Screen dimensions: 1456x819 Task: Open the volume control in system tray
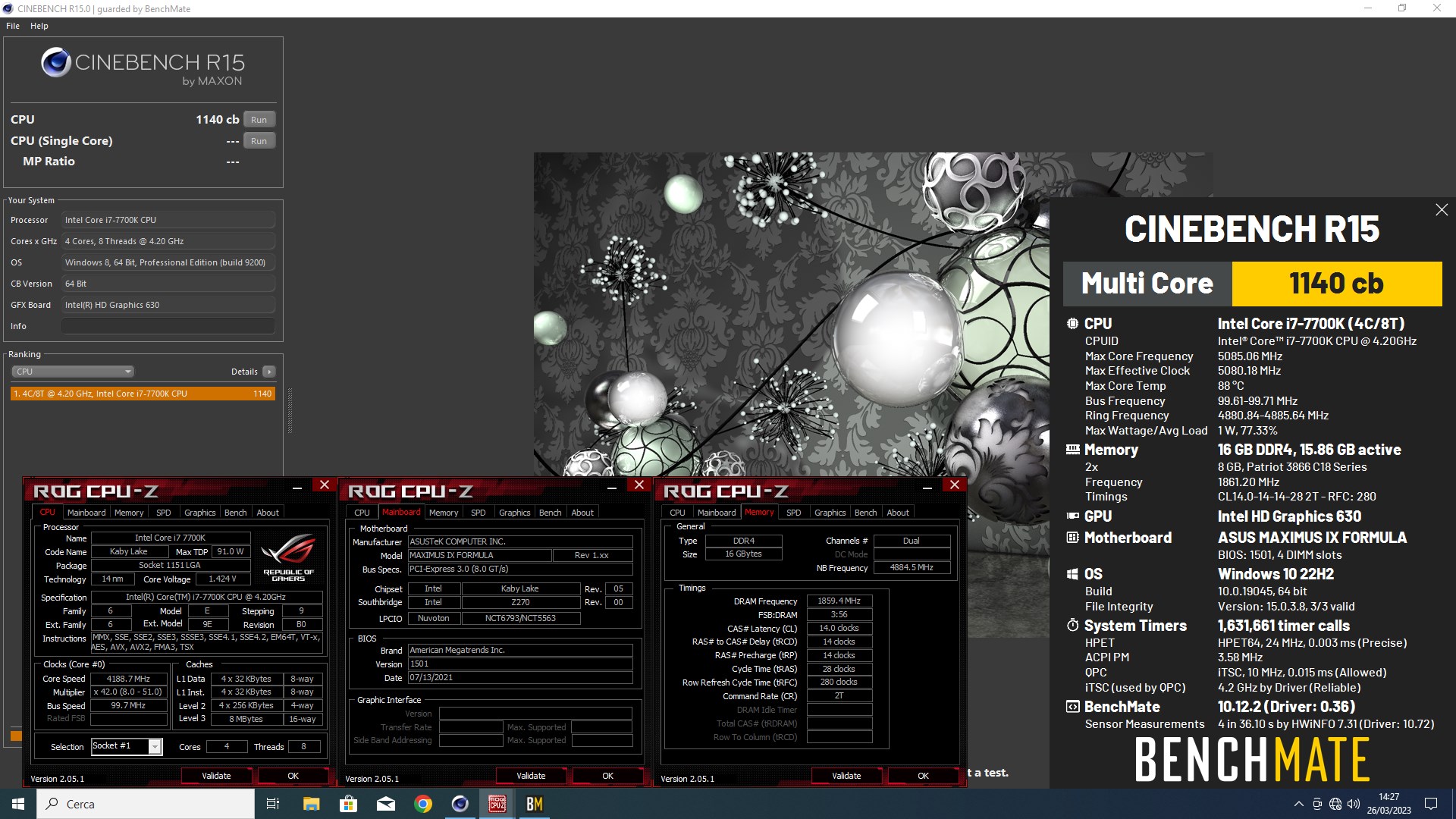point(1354,804)
